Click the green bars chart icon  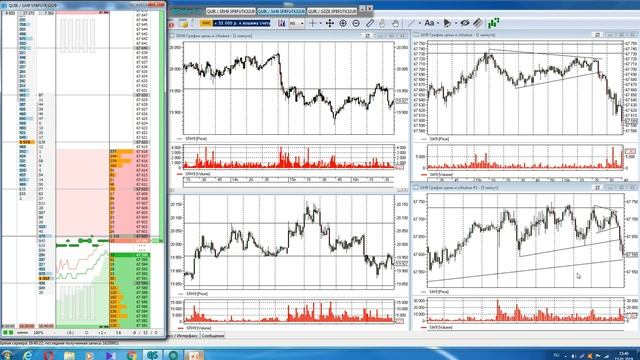point(493,23)
